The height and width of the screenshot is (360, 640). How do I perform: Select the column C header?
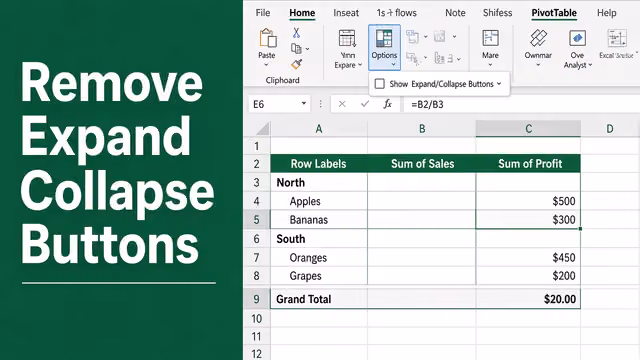click(528, 129)
